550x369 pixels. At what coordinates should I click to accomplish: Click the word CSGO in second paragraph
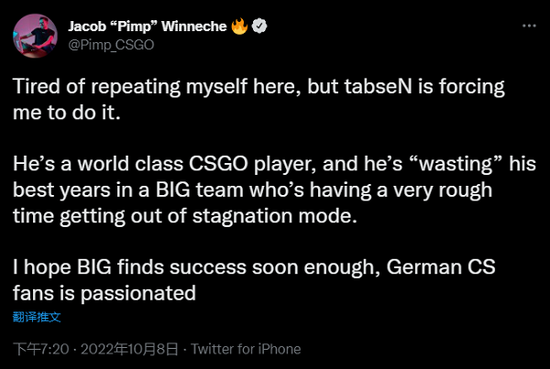218,164
